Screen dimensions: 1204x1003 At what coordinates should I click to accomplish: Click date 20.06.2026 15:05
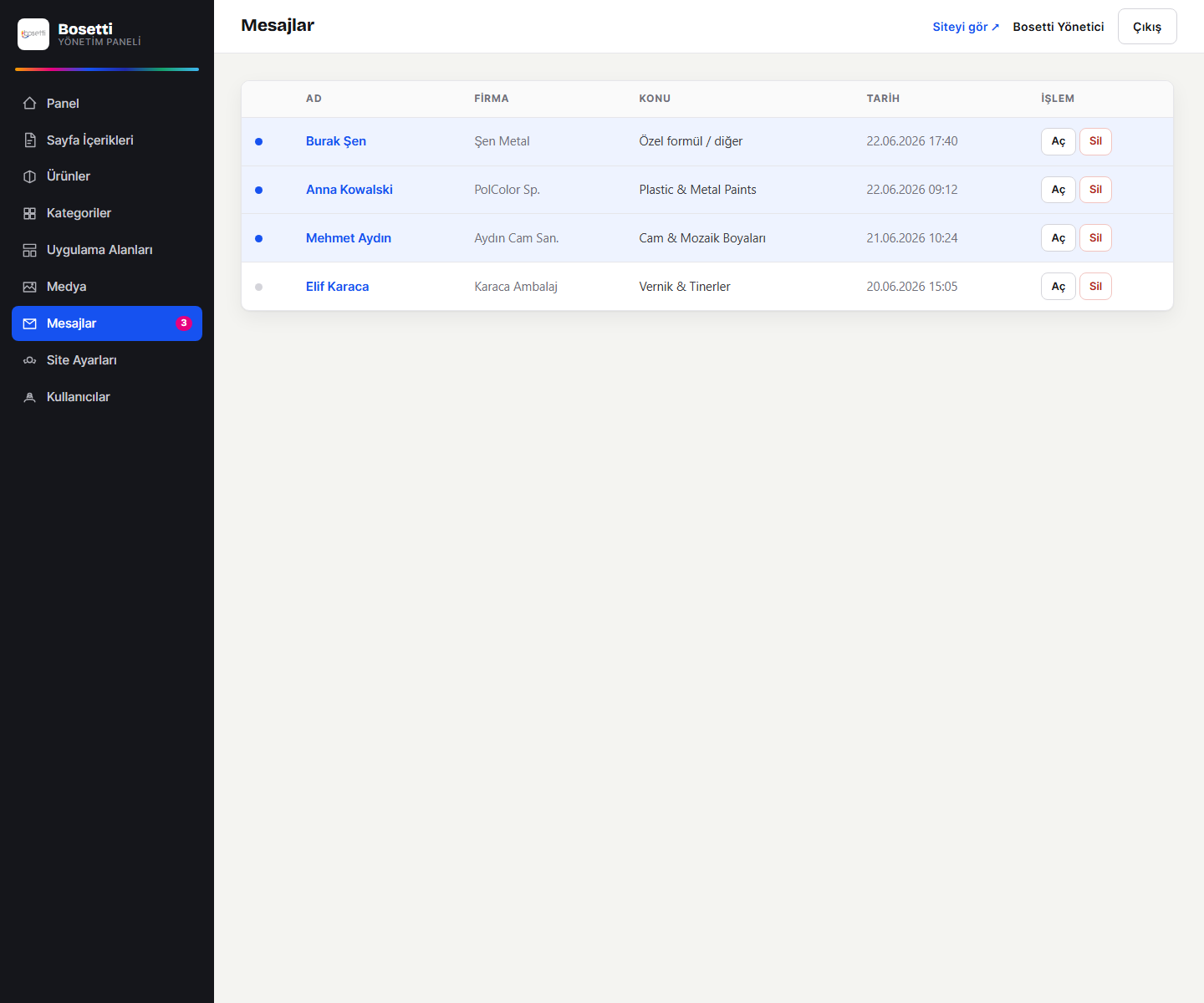(x=912, y=287)
